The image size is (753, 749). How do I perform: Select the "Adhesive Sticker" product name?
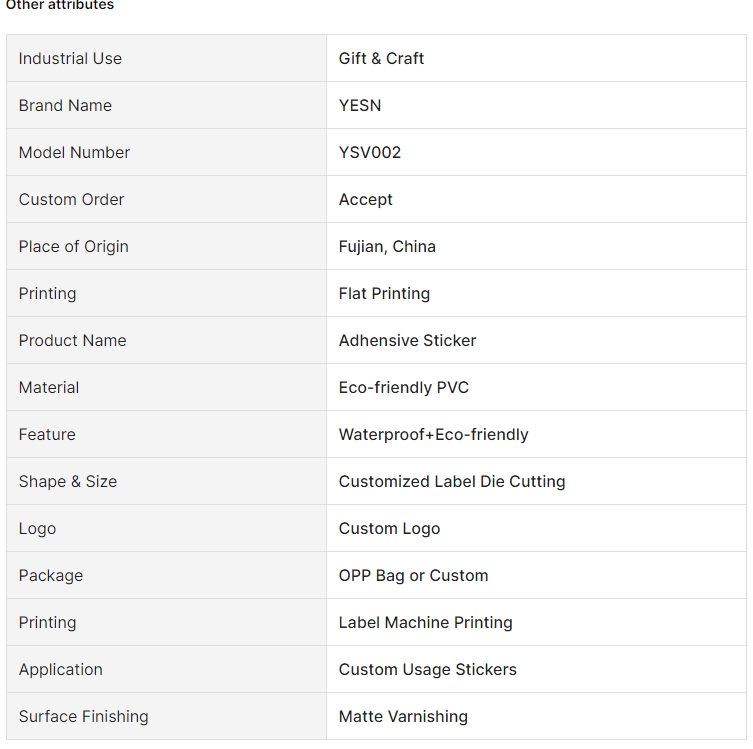click(407, 340)
